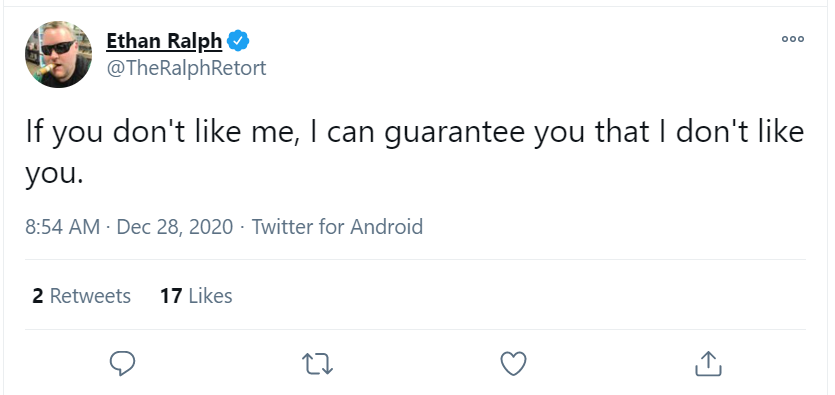The width and height of the screenshot is (835, 395).
Task: Retweet this post with the arrows icon
Action: (x=317, y=365)
